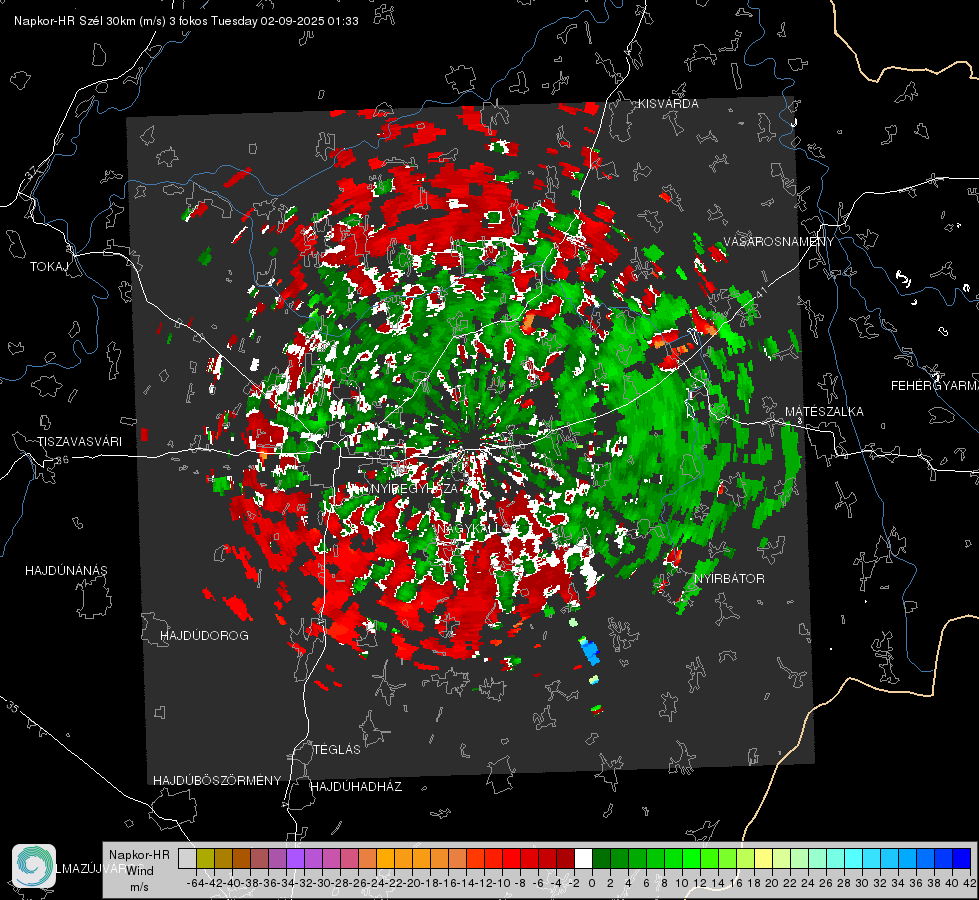
Task: Click the radar title text with timestamp 01:33
Action: [186, 21]
